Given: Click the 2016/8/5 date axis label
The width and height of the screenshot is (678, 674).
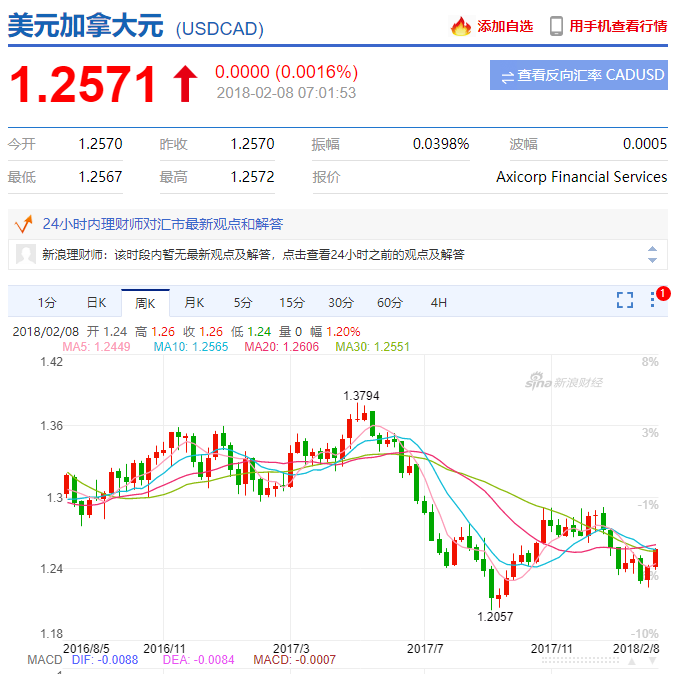Looking at the screenshot, I should tap(86, 648).
